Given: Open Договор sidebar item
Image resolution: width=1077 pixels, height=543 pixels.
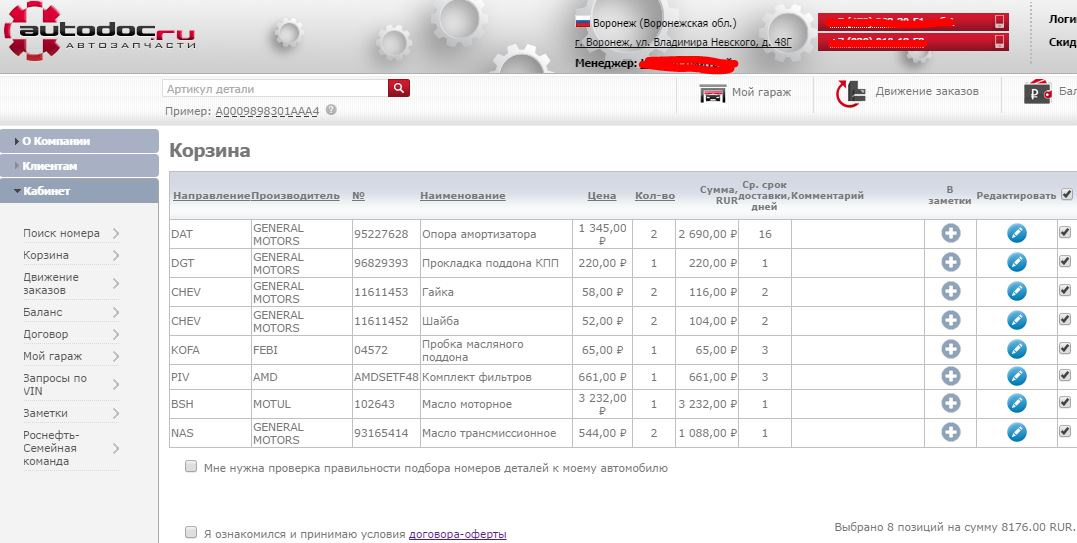Looking at the screenshot, I should point(71,334).
